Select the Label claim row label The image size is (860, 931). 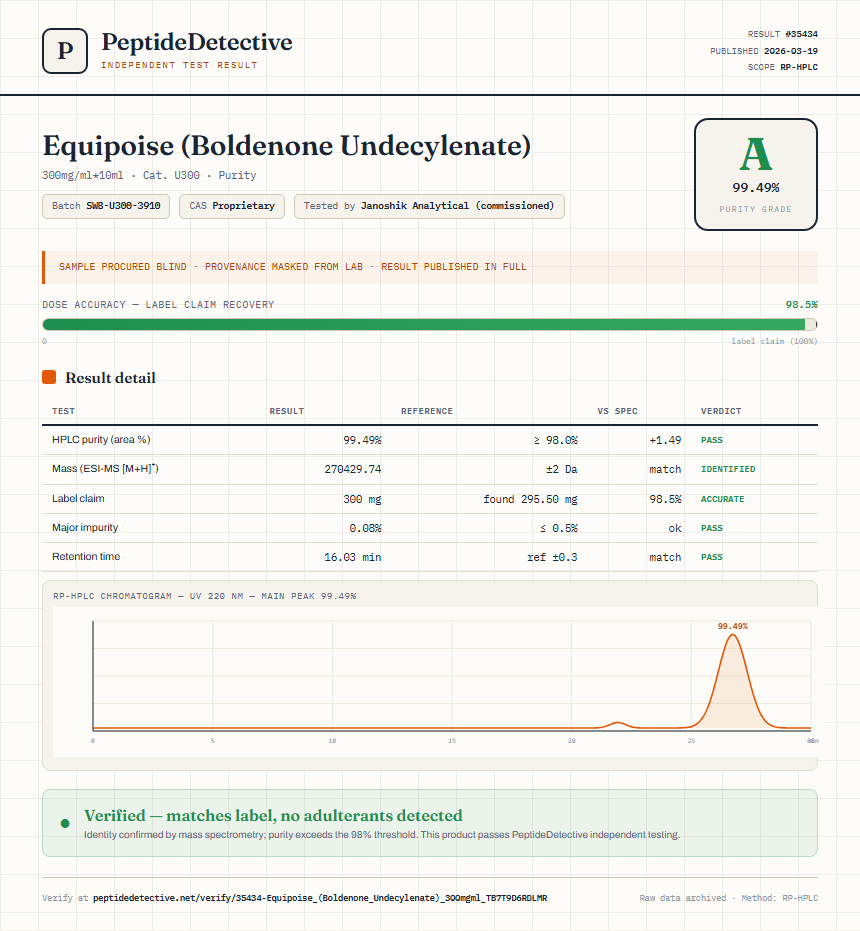pos(78,498)
